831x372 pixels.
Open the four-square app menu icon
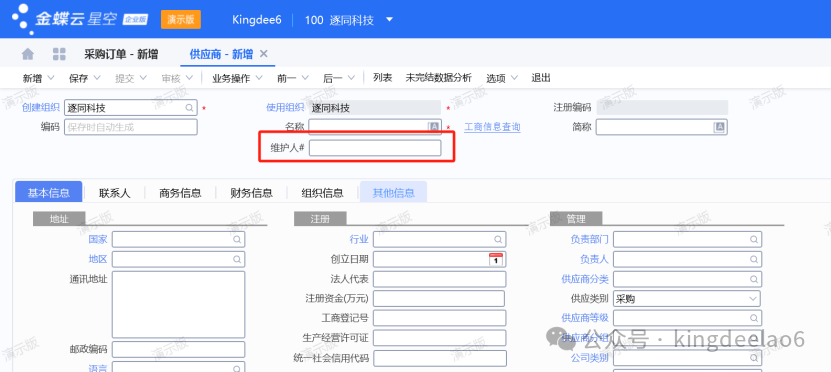[59, 54]
